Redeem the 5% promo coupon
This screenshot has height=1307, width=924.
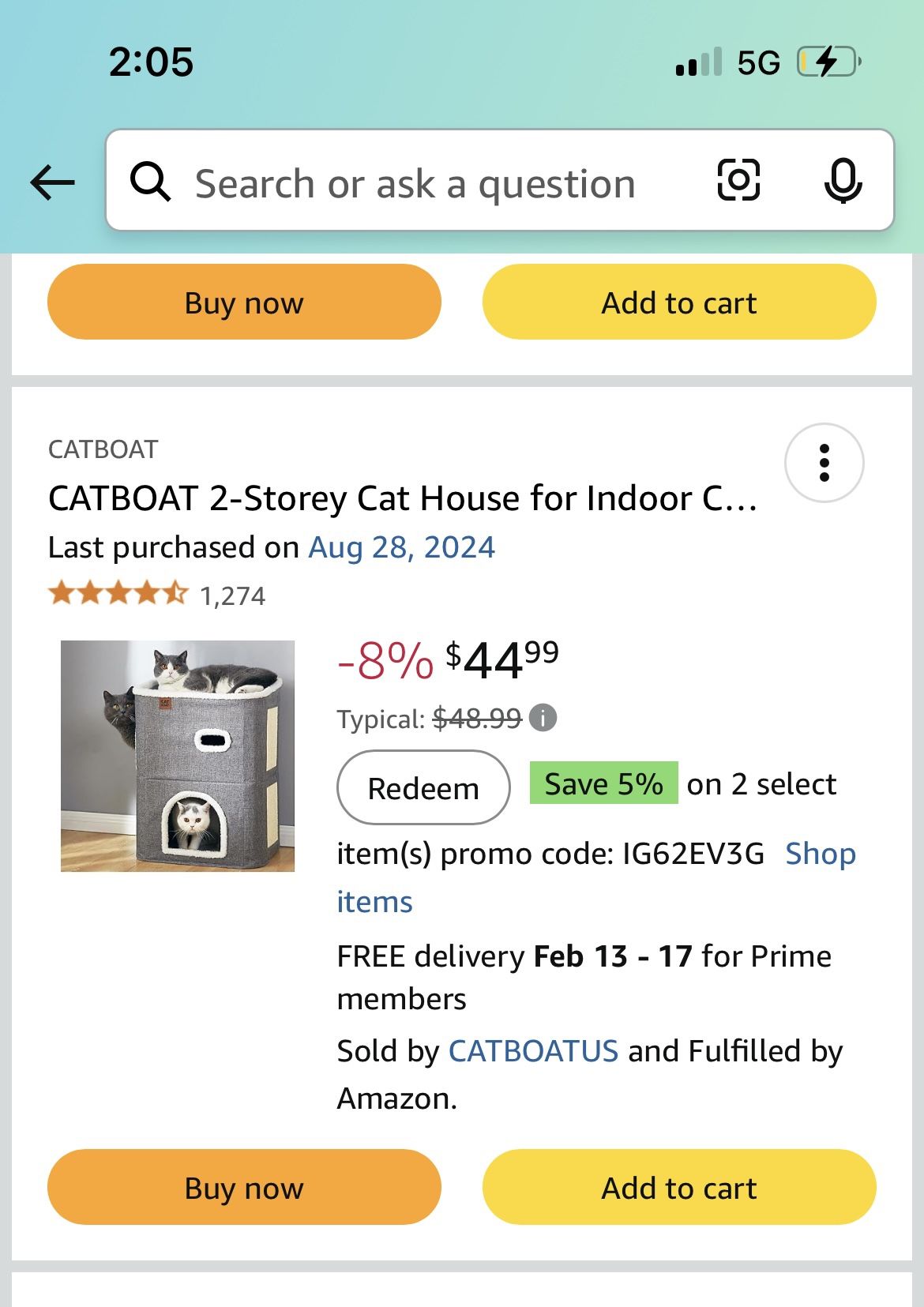423,787
